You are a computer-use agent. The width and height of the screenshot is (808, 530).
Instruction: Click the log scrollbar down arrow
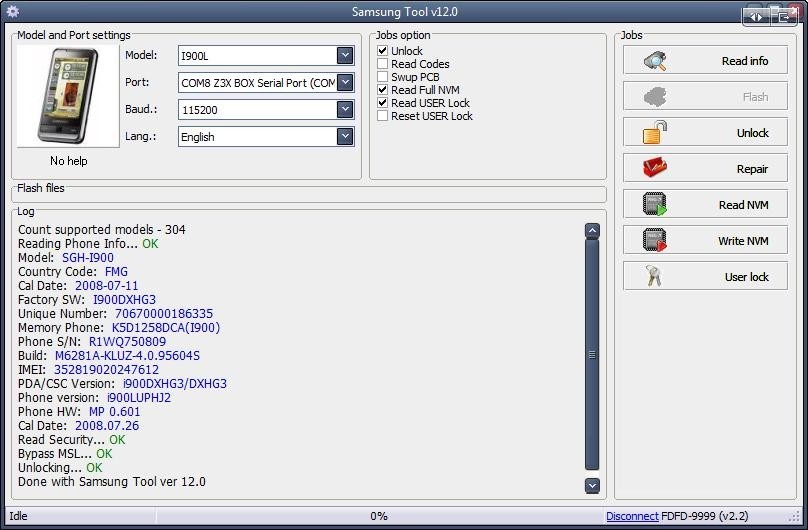click(x=593, y=485)
